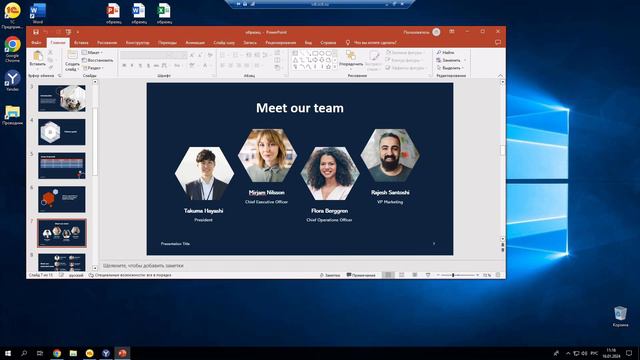640x360 pixels.
Task: Toggle Notes (Заметки) pane in status bar
Action: 330,275
